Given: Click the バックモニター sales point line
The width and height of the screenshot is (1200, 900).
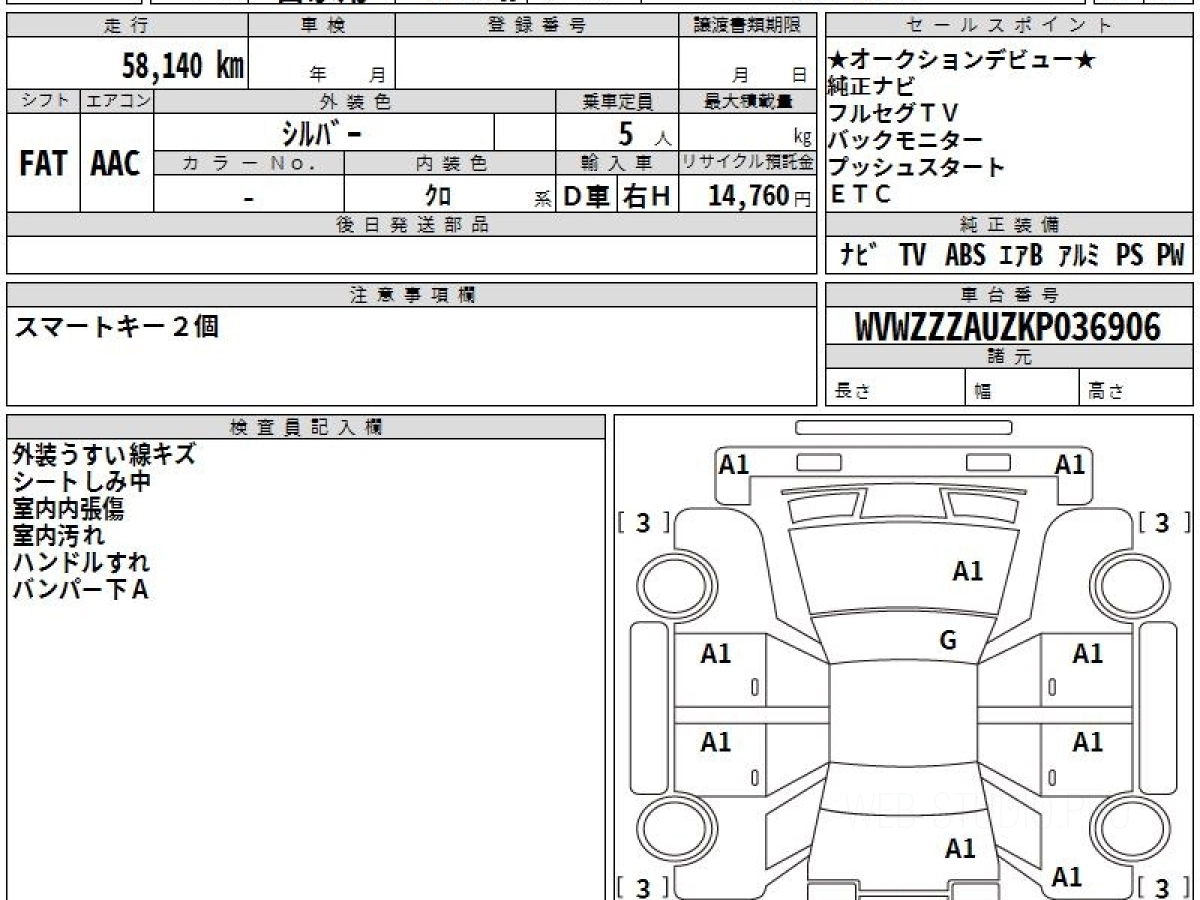Looking at the screenshot, I should (906, 140).
